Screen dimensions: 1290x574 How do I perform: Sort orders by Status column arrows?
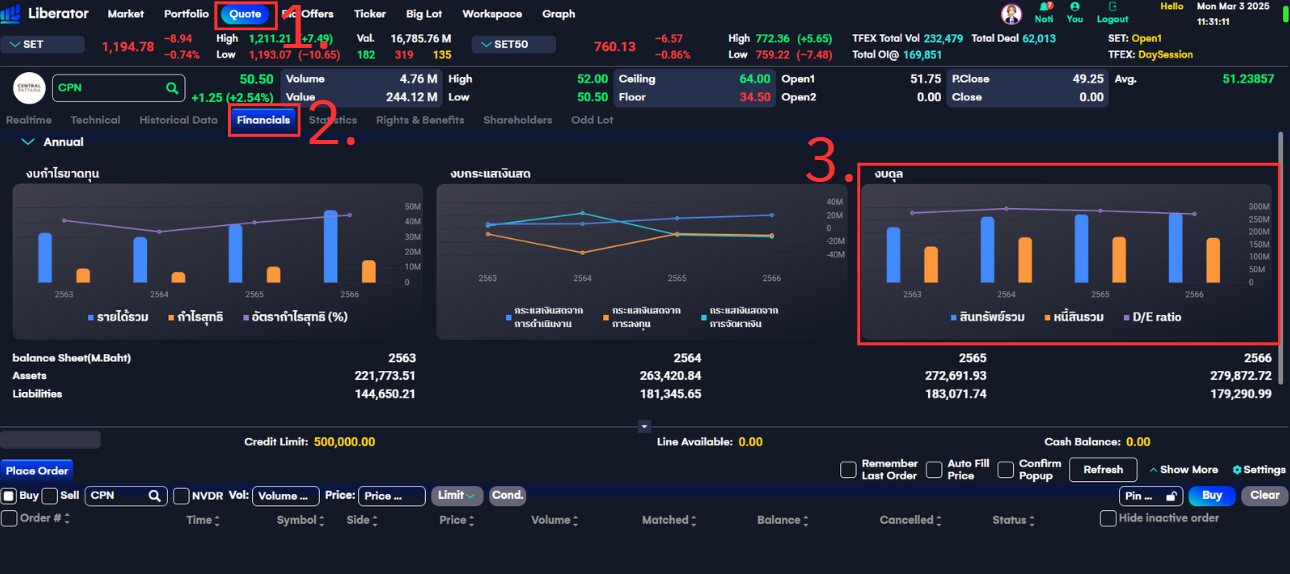click(1034, 520)
